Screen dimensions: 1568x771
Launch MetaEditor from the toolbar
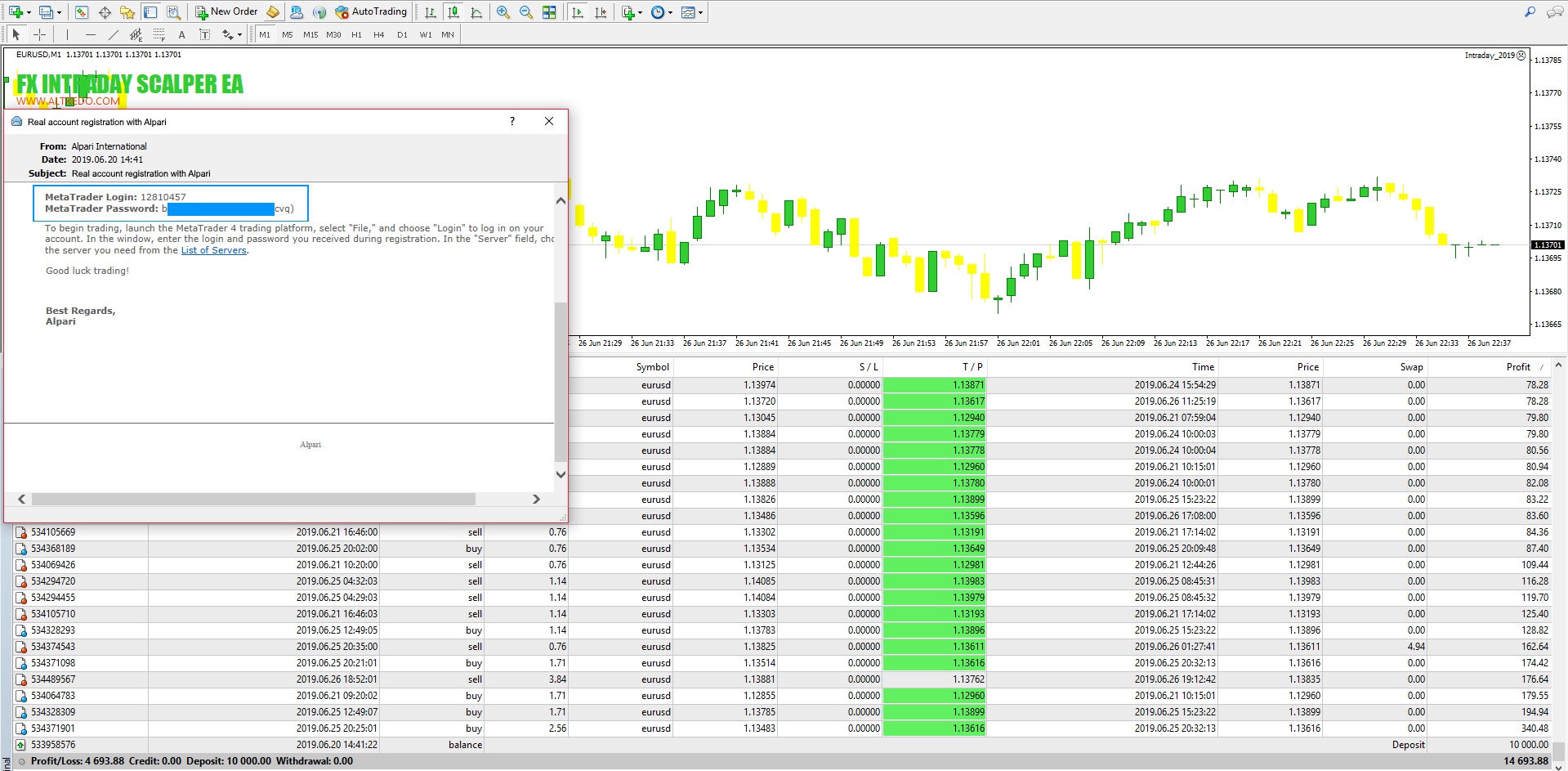(x=273, y=12)
